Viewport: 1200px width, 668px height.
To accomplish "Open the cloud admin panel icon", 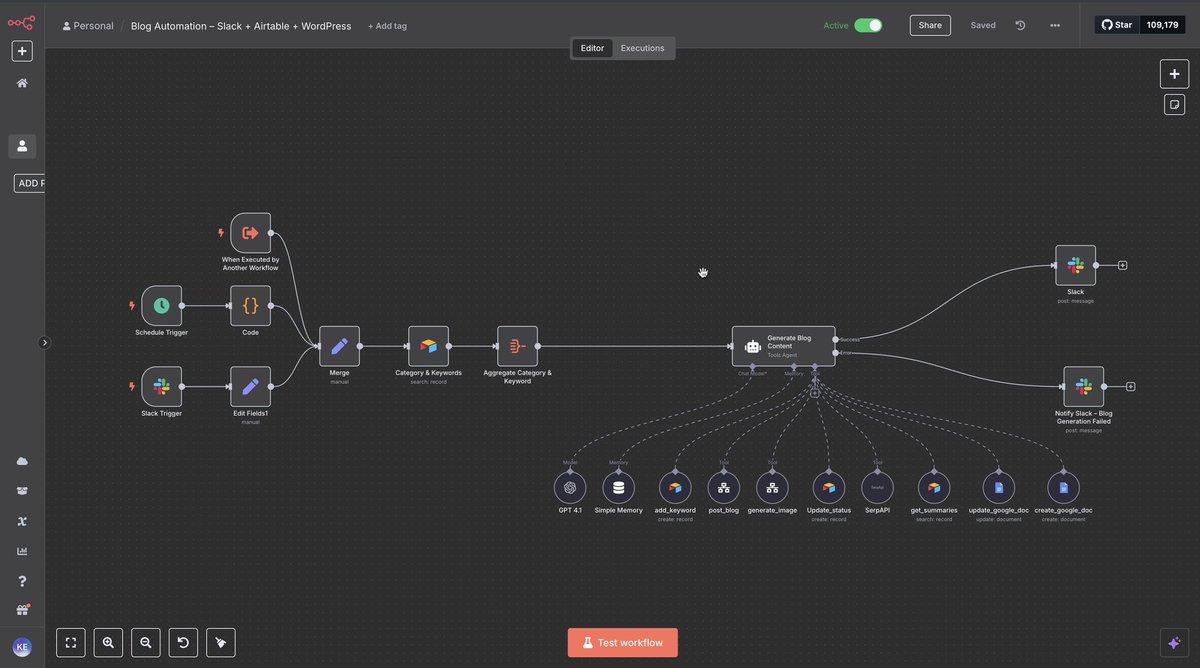I will tap(22, 461).
